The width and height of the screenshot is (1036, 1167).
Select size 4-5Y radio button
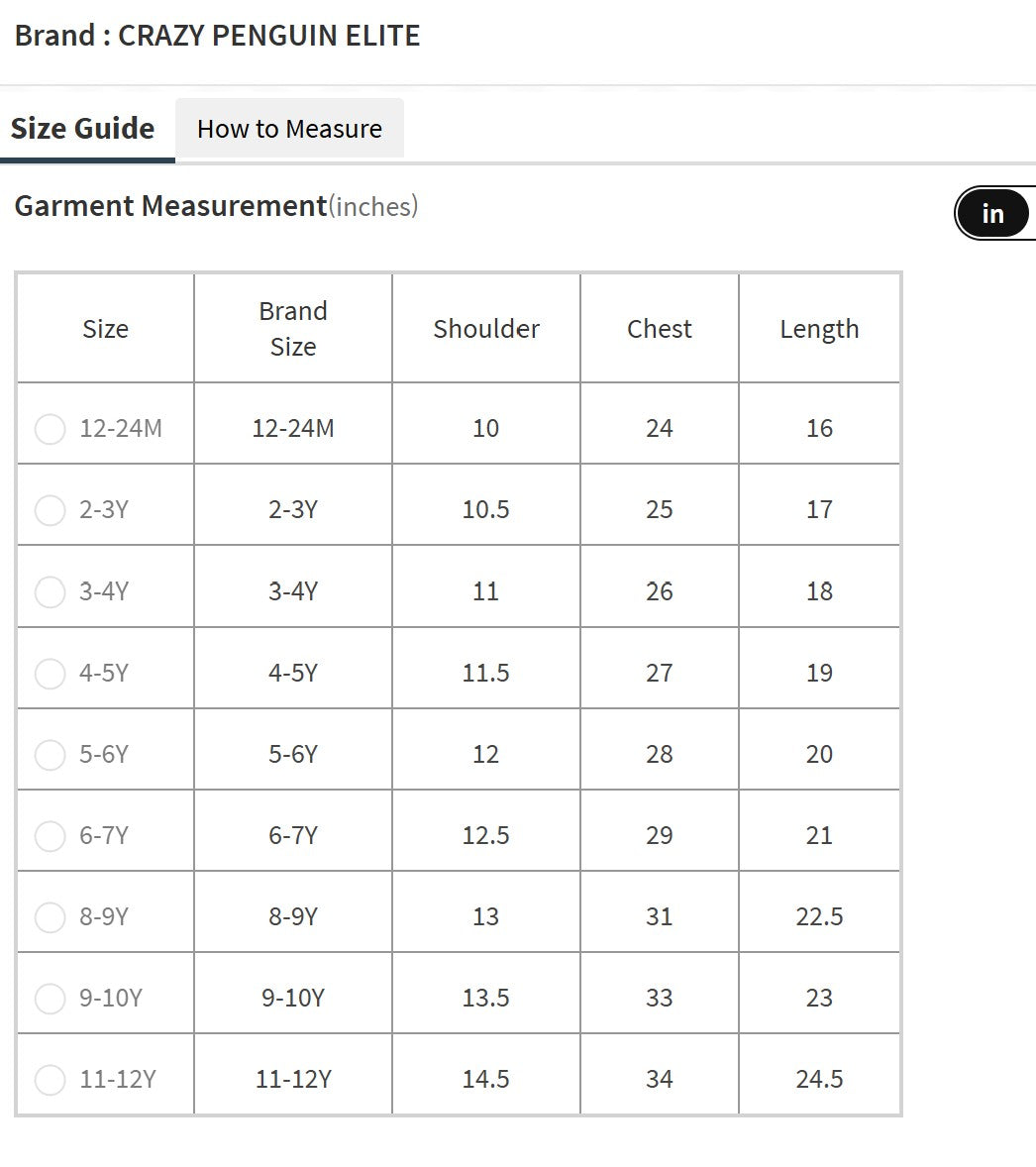(x=50, y=674)
